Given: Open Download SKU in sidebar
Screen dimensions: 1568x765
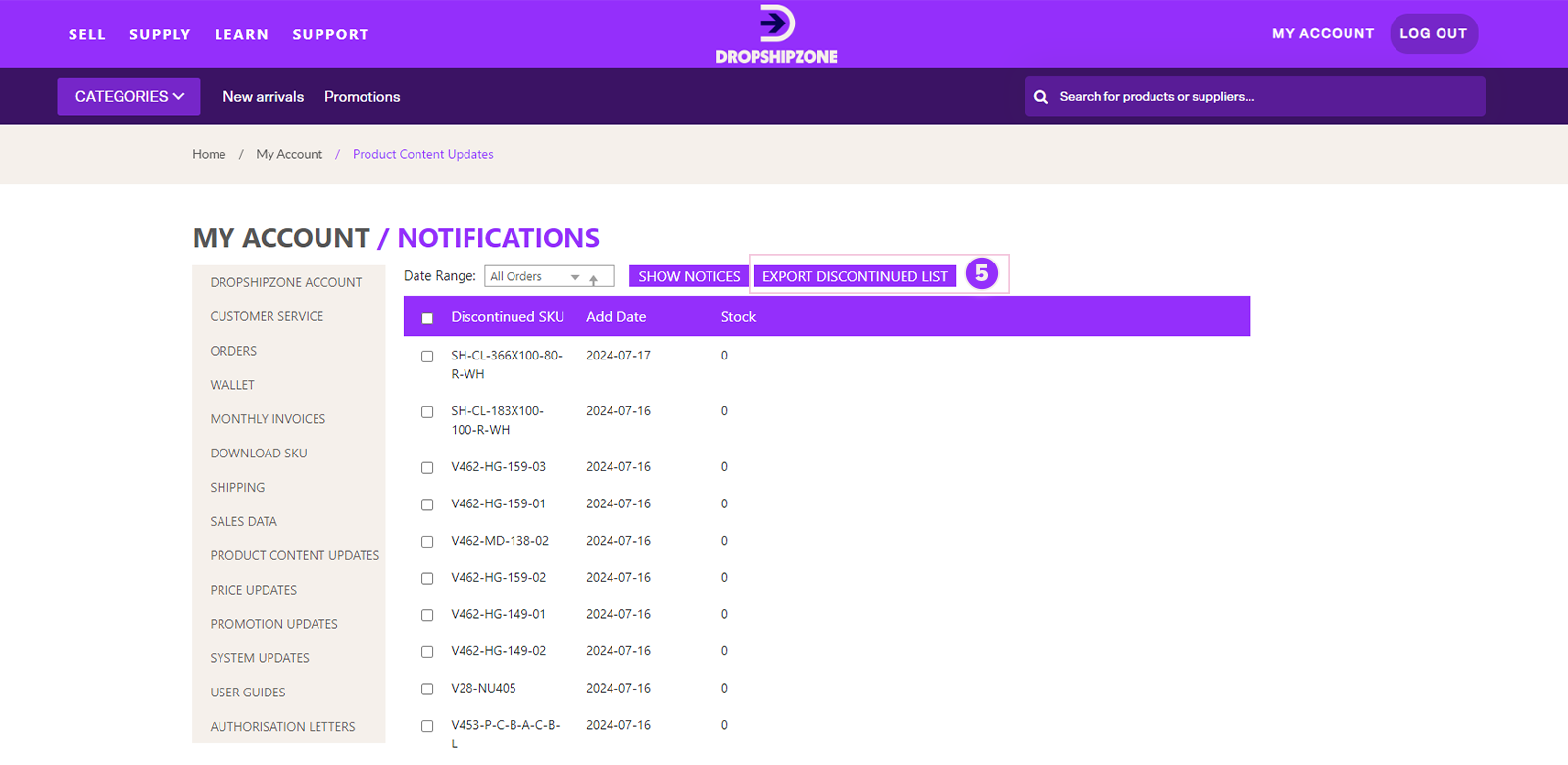Looking at the screenshot, I should [259, 454].
